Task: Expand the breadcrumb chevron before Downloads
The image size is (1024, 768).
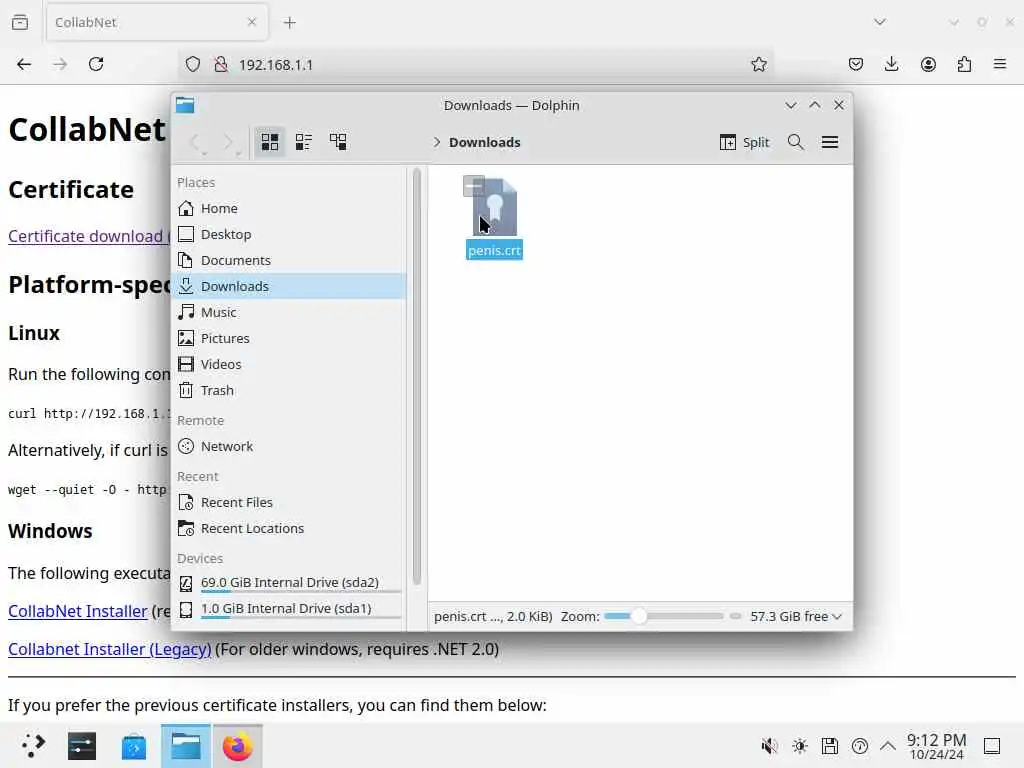Action: [x=437, y=142]
